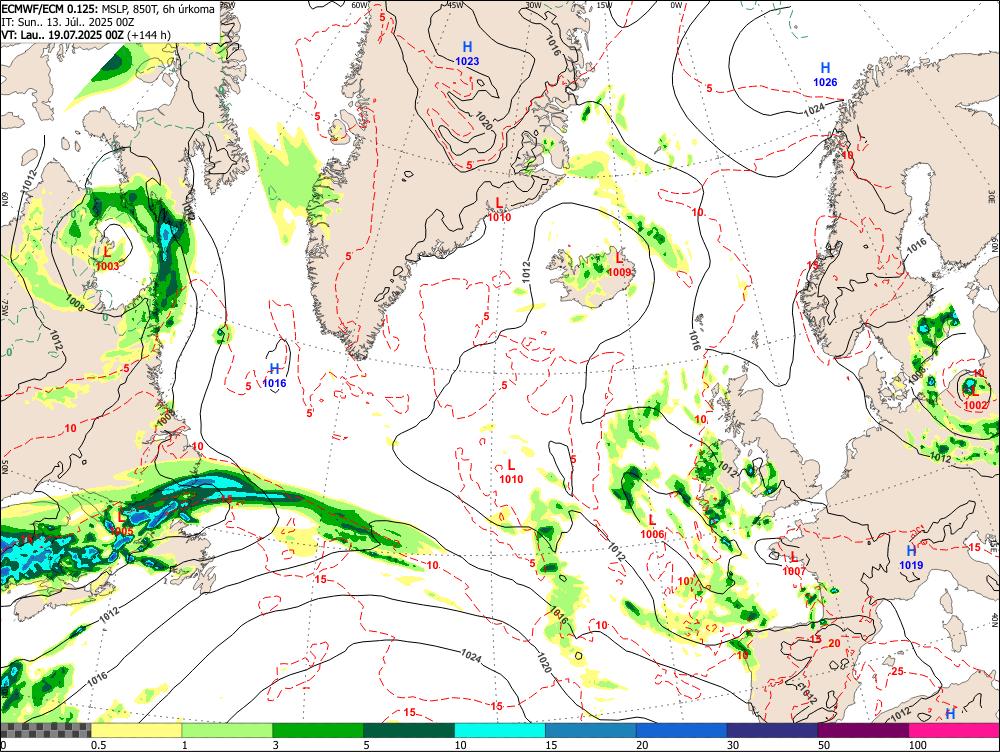Click the purple 50–100 mm legend swatch
Image resolution: width=1000 pixels, height=752 pixels.
click(864, 730)
